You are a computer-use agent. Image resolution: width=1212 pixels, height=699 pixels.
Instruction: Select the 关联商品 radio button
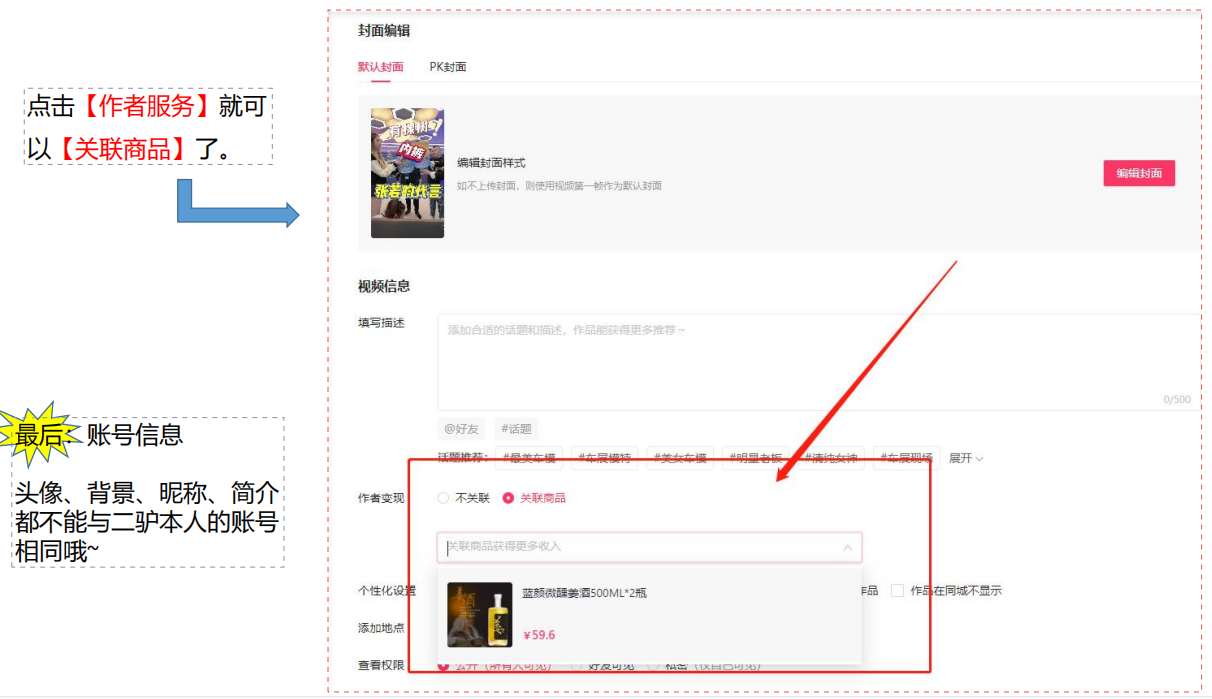[x=508, y=498]
